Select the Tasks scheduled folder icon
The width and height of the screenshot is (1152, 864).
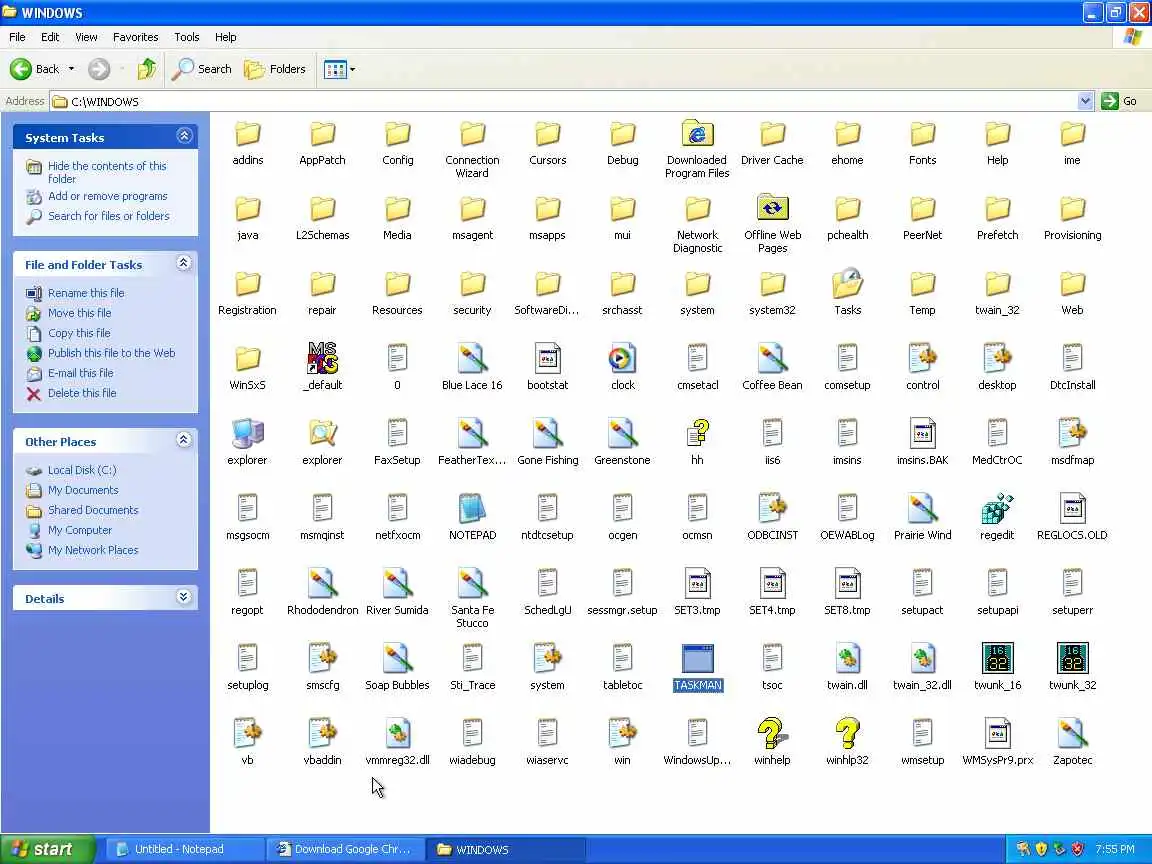pos(847,284)
